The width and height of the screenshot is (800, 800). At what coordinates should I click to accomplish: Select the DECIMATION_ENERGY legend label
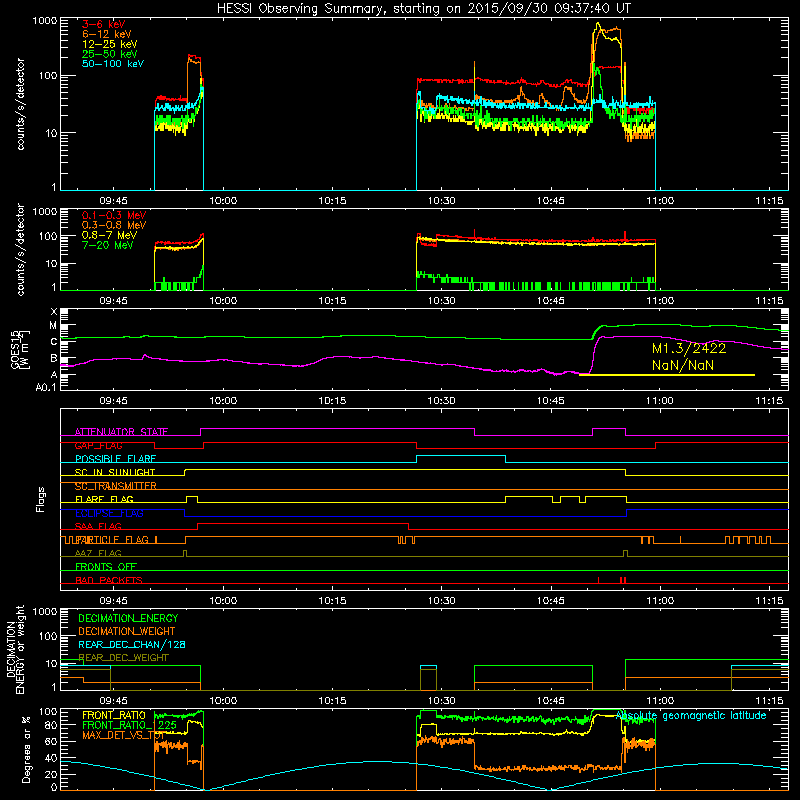click(128, 618)
